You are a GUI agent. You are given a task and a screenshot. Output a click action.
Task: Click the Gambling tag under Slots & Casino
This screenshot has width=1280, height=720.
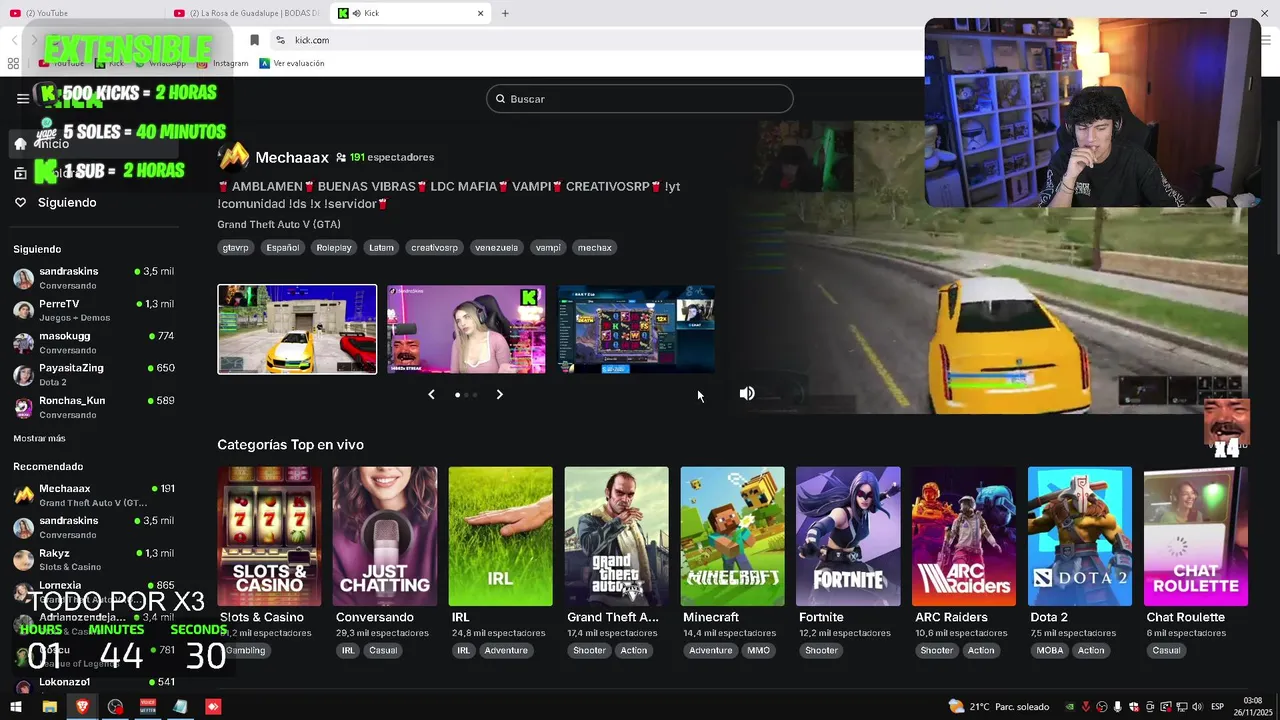click(245, 650)
